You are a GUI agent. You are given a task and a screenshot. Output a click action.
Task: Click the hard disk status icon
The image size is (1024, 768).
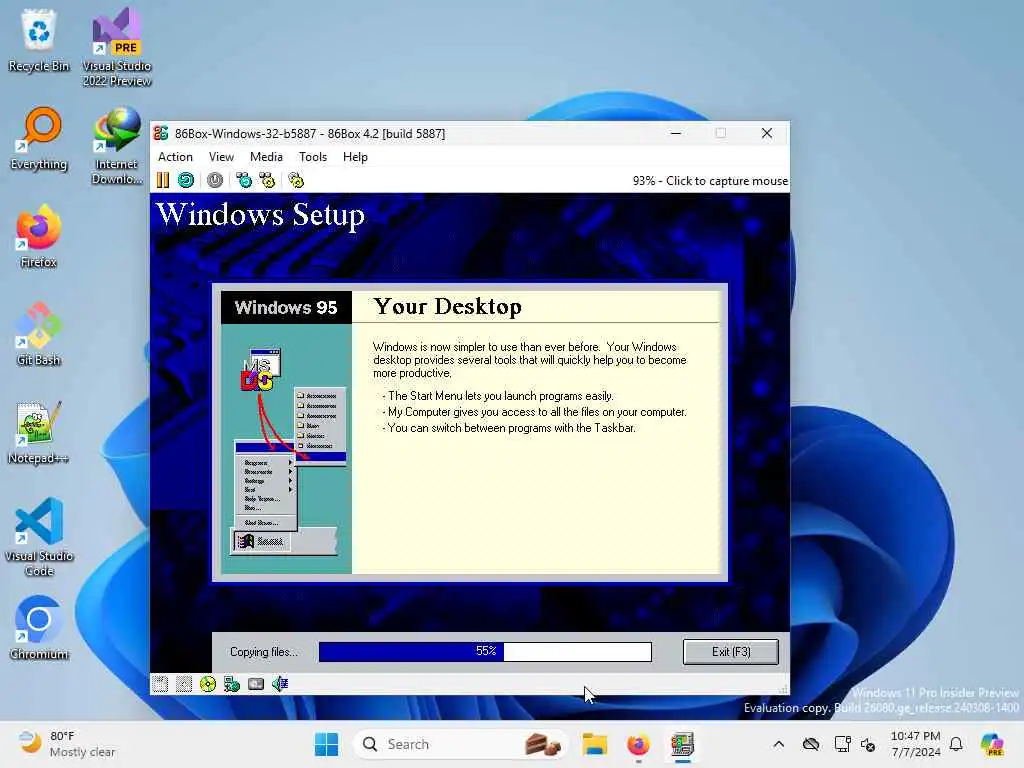click(x=256, y=684)
